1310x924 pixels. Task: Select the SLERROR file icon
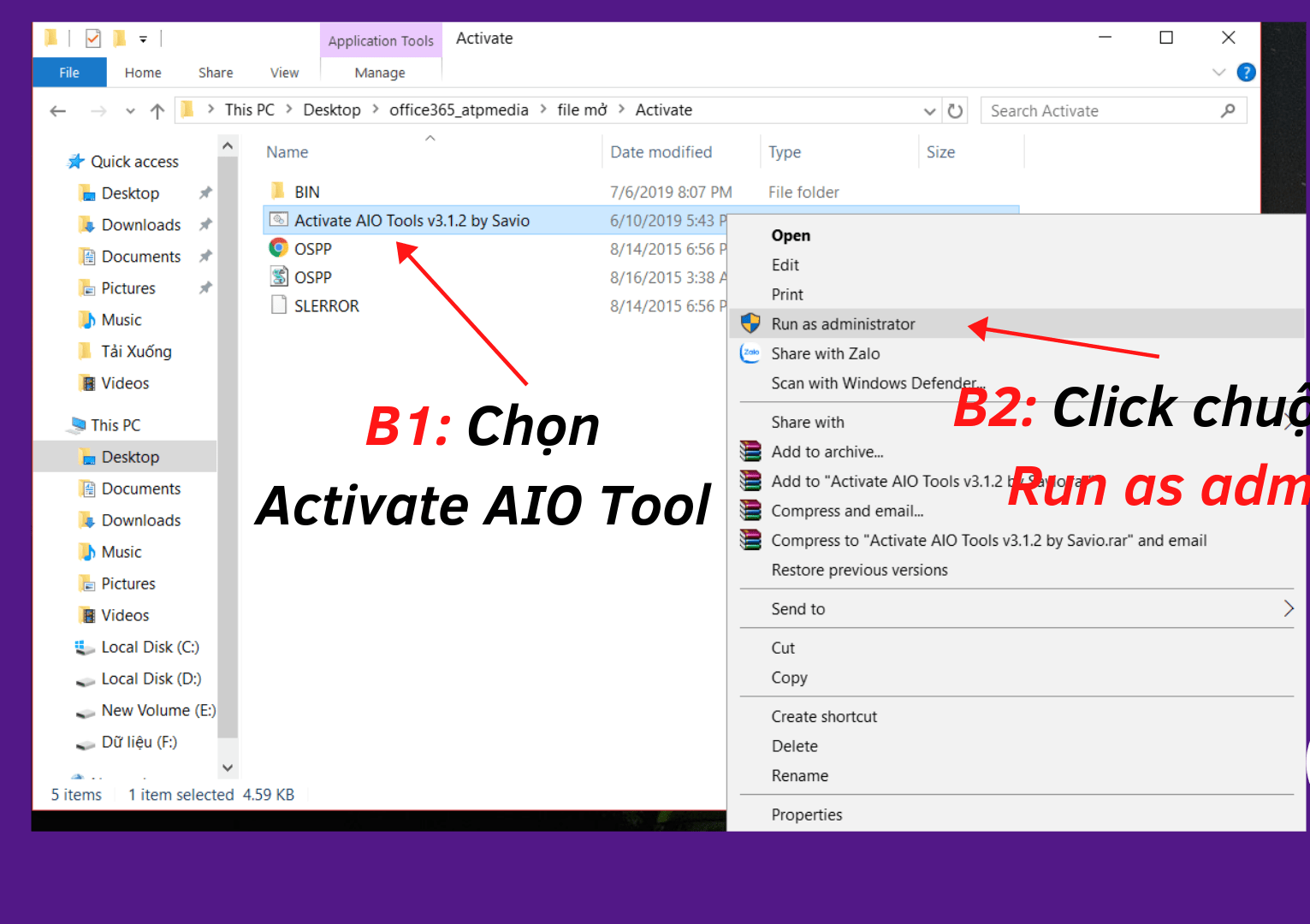coord(278,305)
